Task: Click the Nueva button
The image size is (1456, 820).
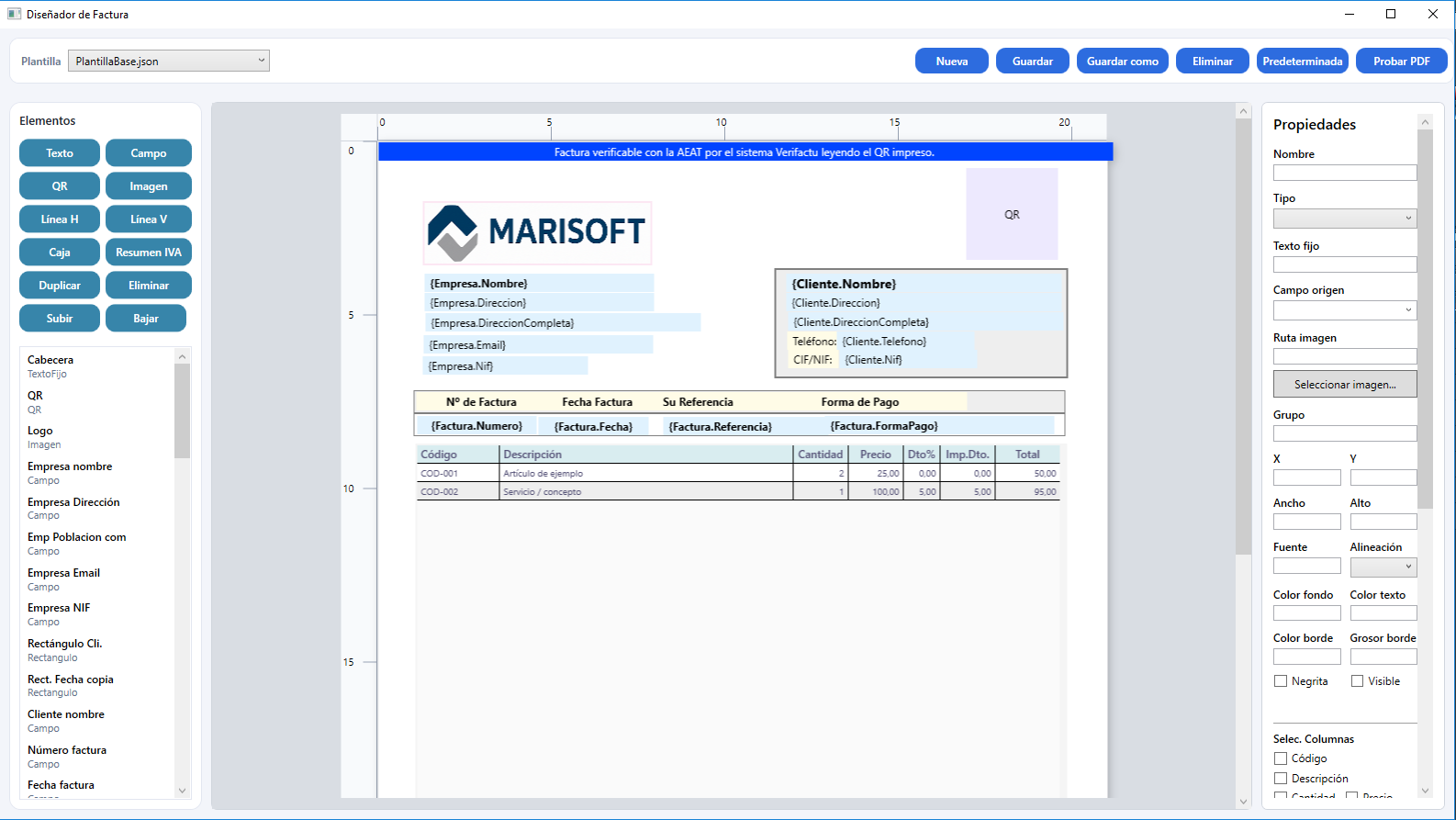Action: click(951, 62)
